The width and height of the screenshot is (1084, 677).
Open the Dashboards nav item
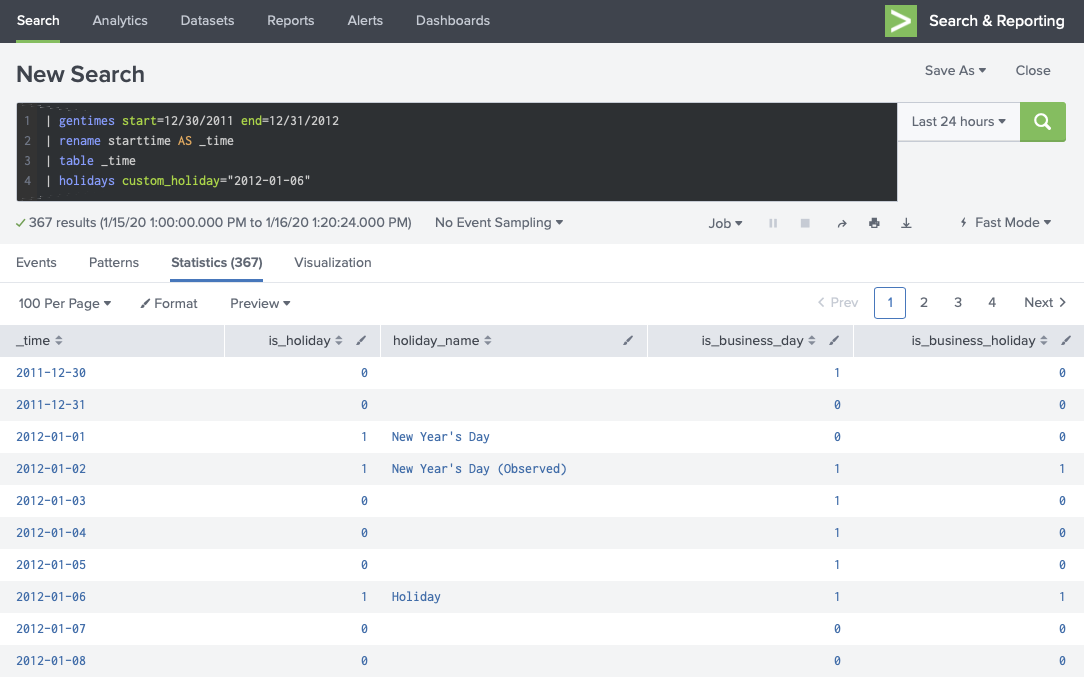click(453, 21)
